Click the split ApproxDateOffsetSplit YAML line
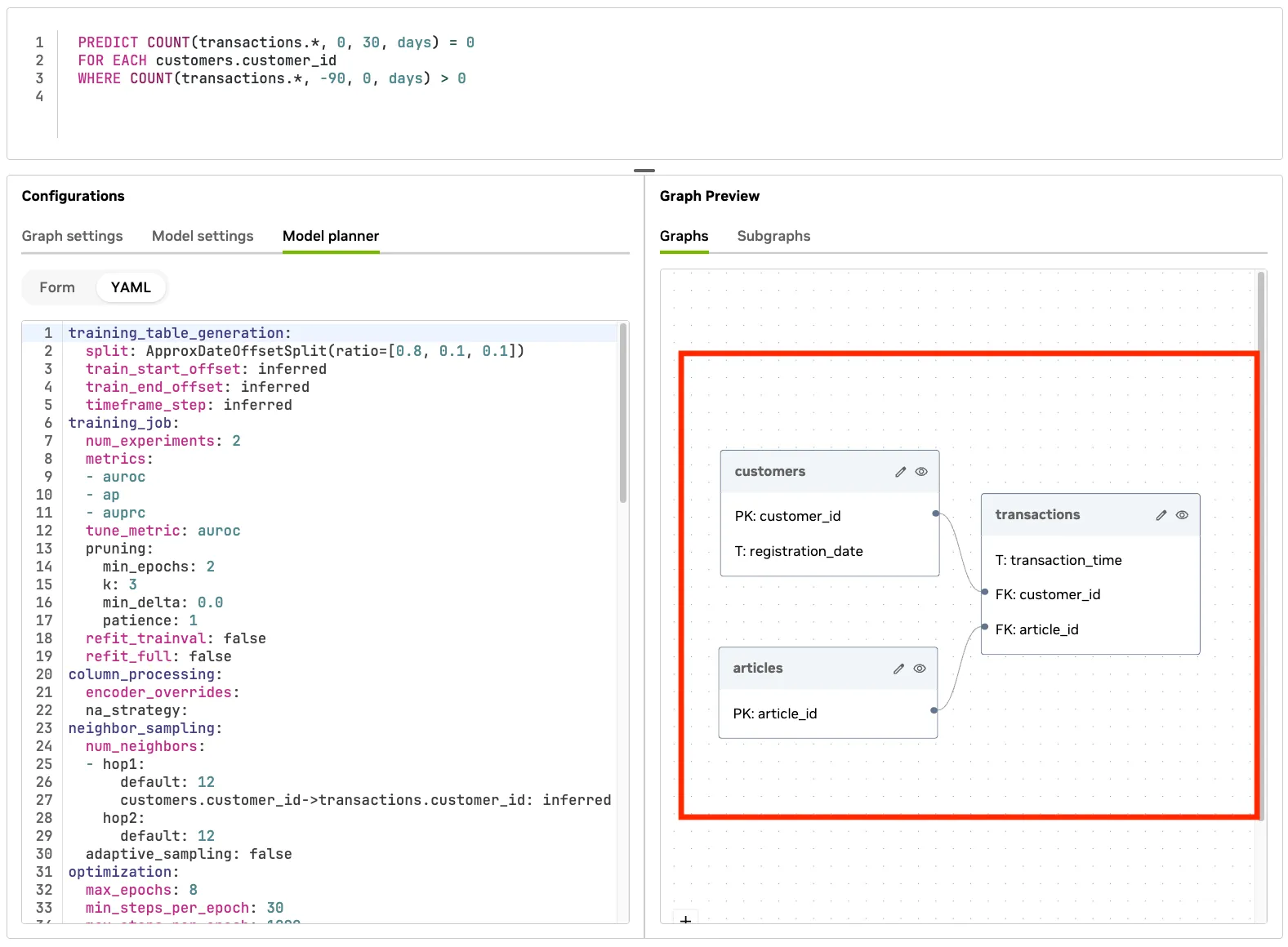 [x=305, y=351]
